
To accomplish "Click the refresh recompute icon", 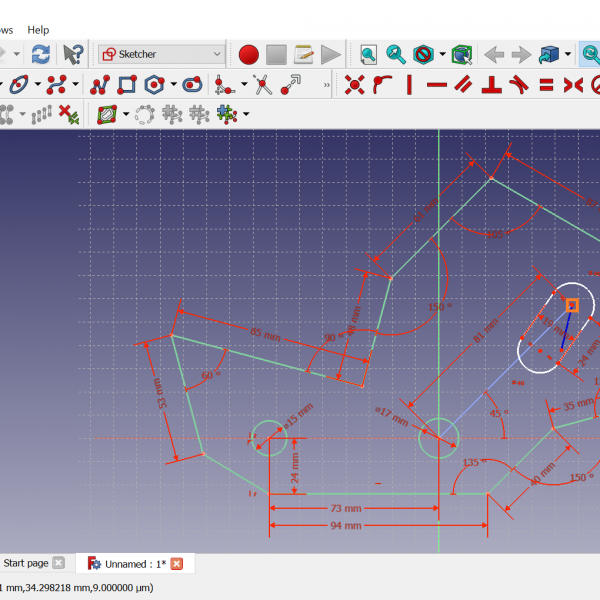I will point(40,54).
